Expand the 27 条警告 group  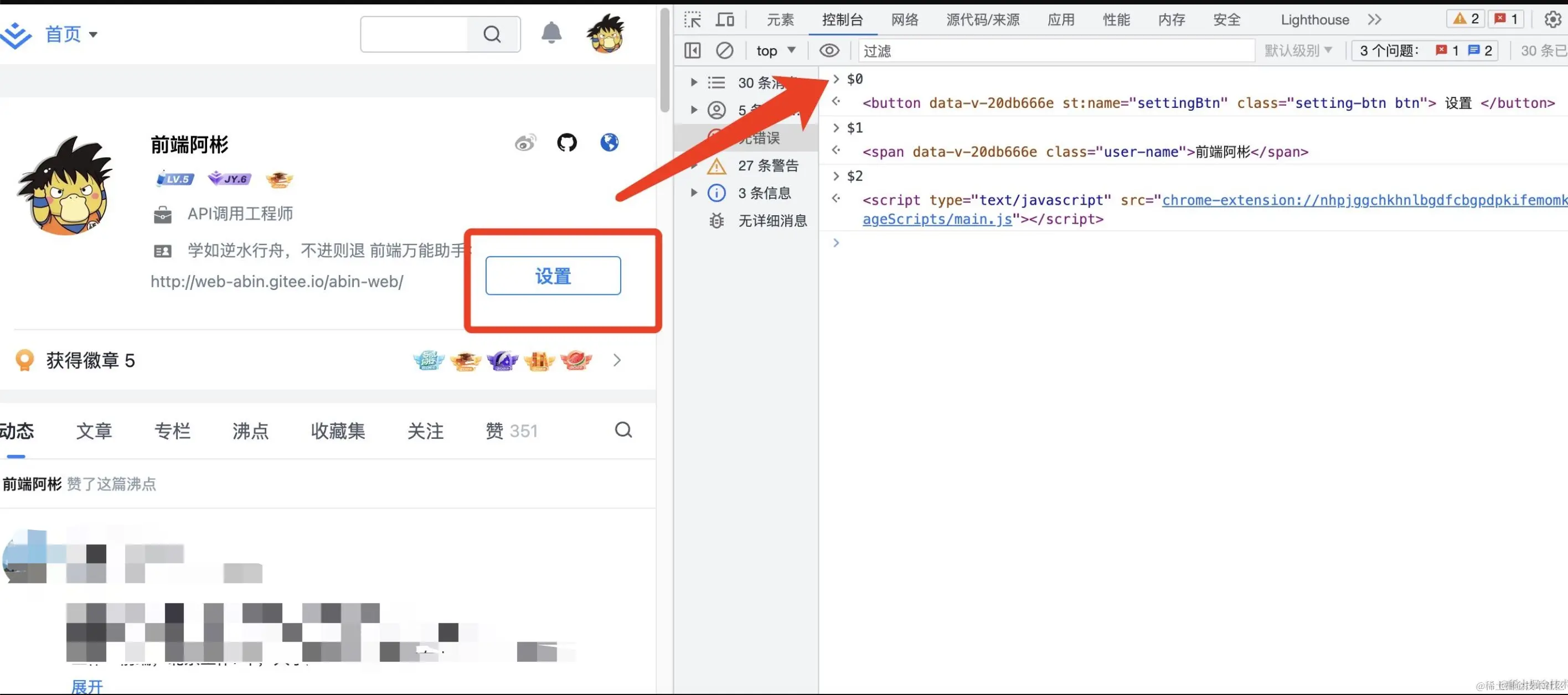click(x=694, y=165)
